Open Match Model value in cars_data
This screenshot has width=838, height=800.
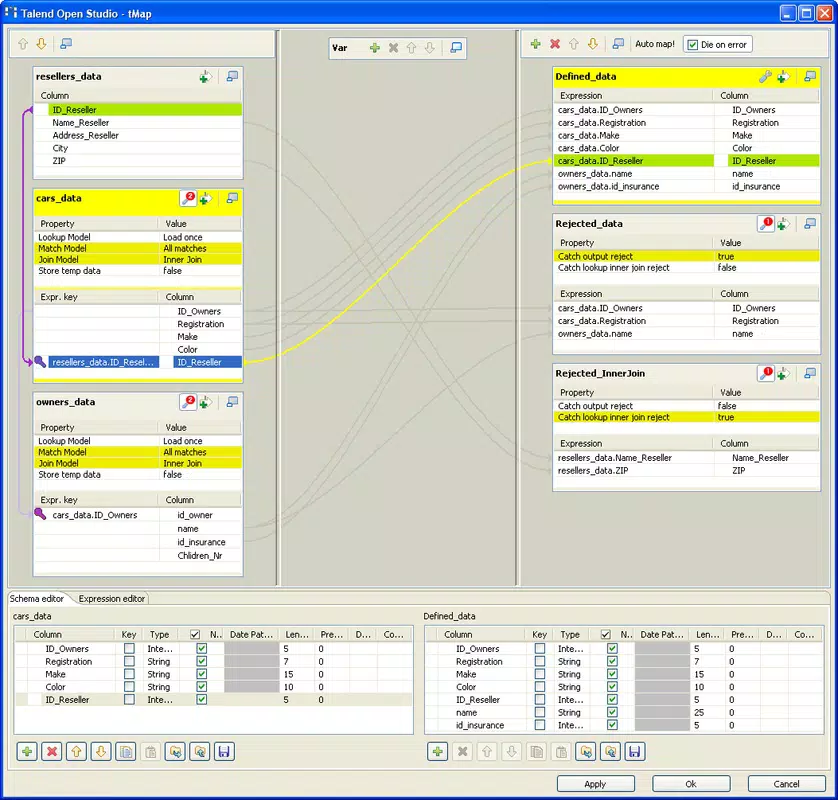200,248
